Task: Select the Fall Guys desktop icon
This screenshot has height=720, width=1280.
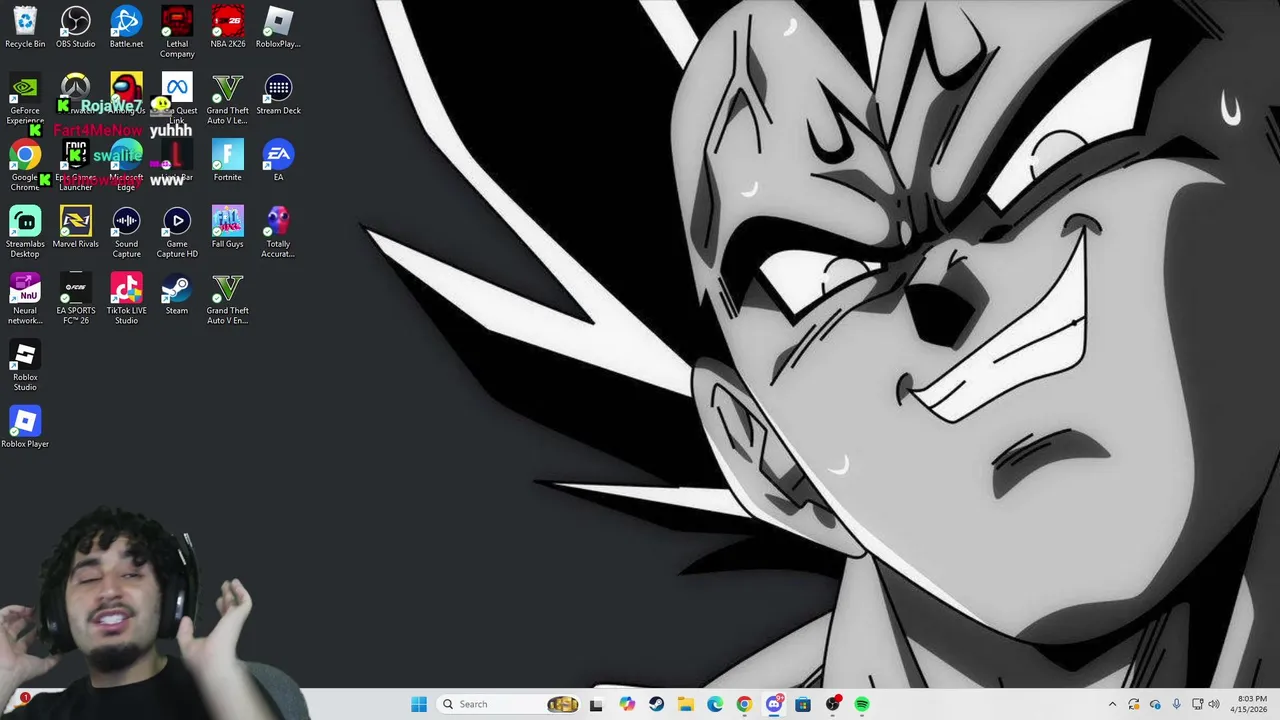Action: (227, 228)
